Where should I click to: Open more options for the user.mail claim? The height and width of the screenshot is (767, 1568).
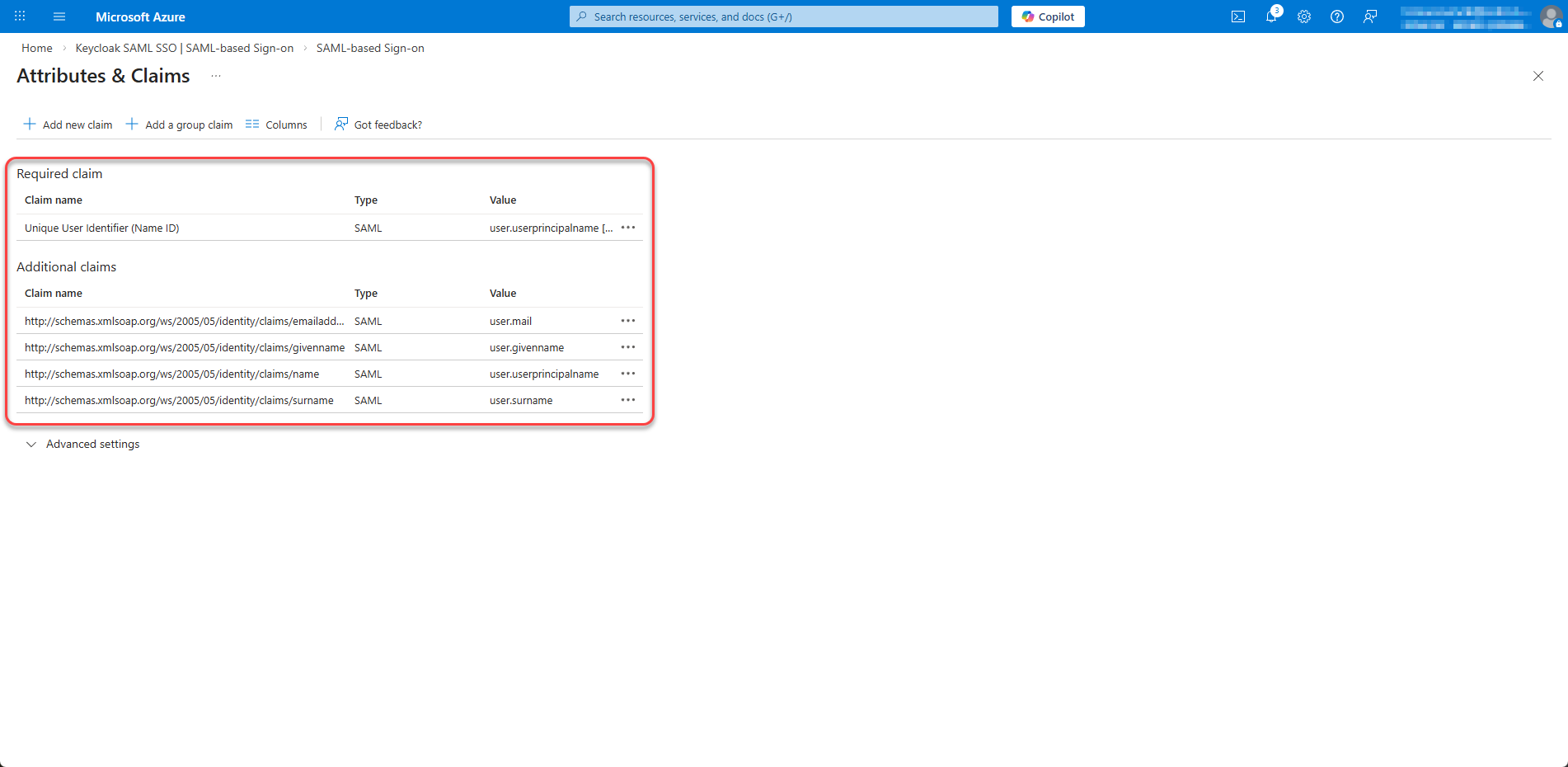627,321
